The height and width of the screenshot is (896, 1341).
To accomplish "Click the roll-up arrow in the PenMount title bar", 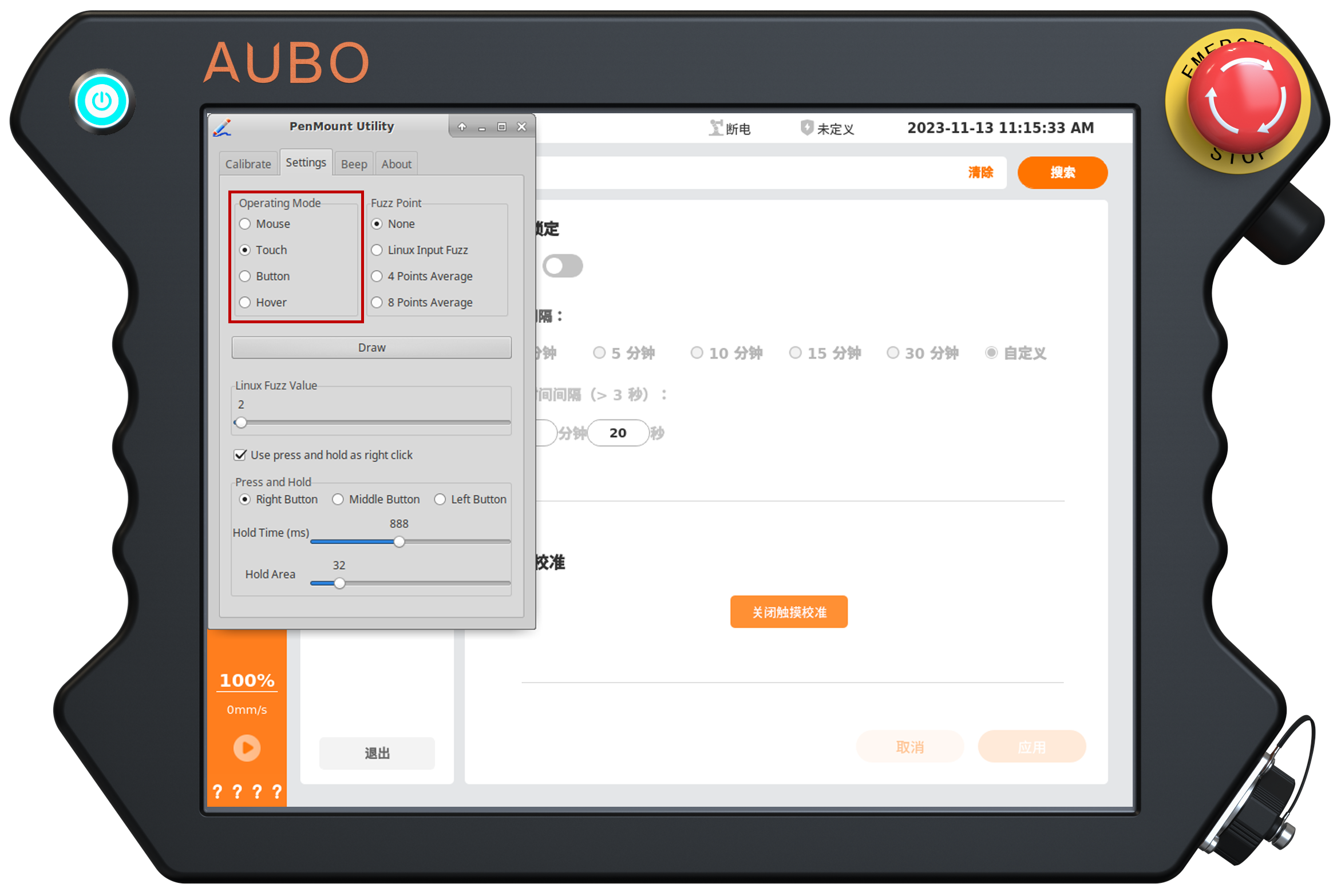I will click(462, 126).
